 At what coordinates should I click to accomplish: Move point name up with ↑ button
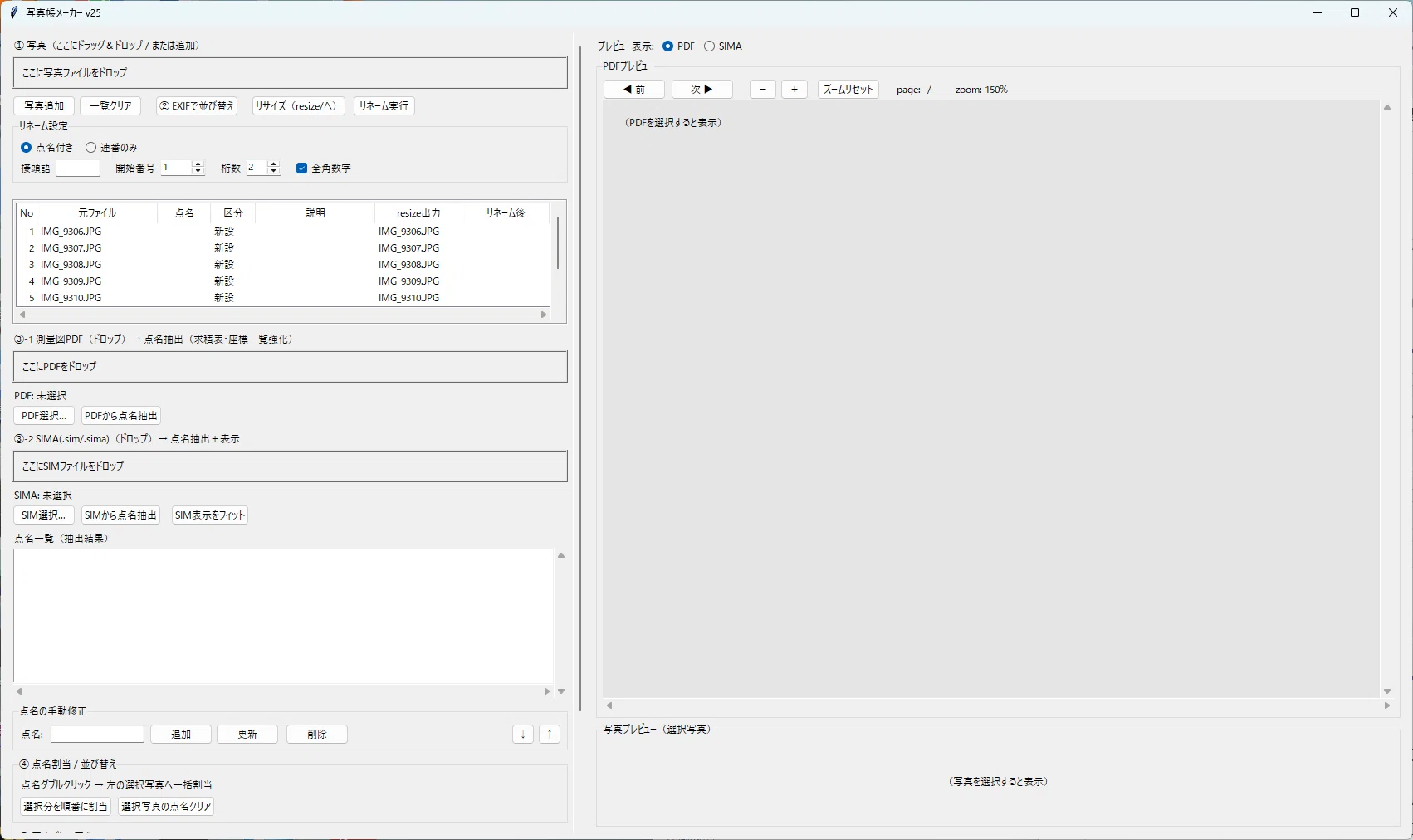[x=550, y=735]
